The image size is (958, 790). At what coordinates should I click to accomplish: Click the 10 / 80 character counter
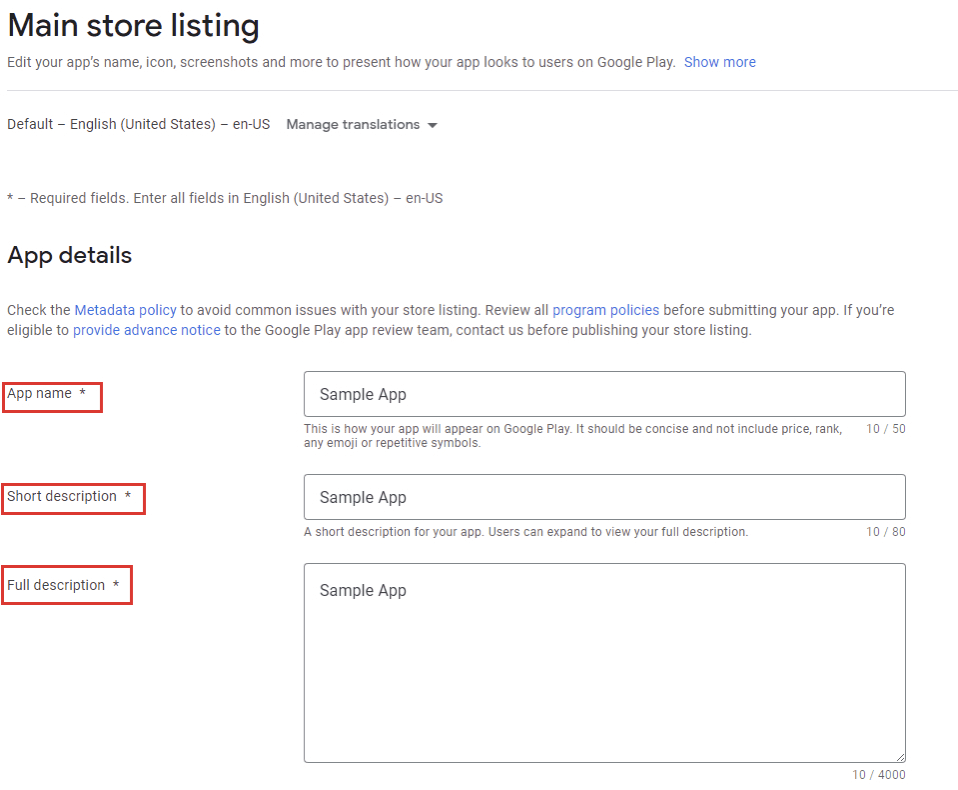coord(884,531)
